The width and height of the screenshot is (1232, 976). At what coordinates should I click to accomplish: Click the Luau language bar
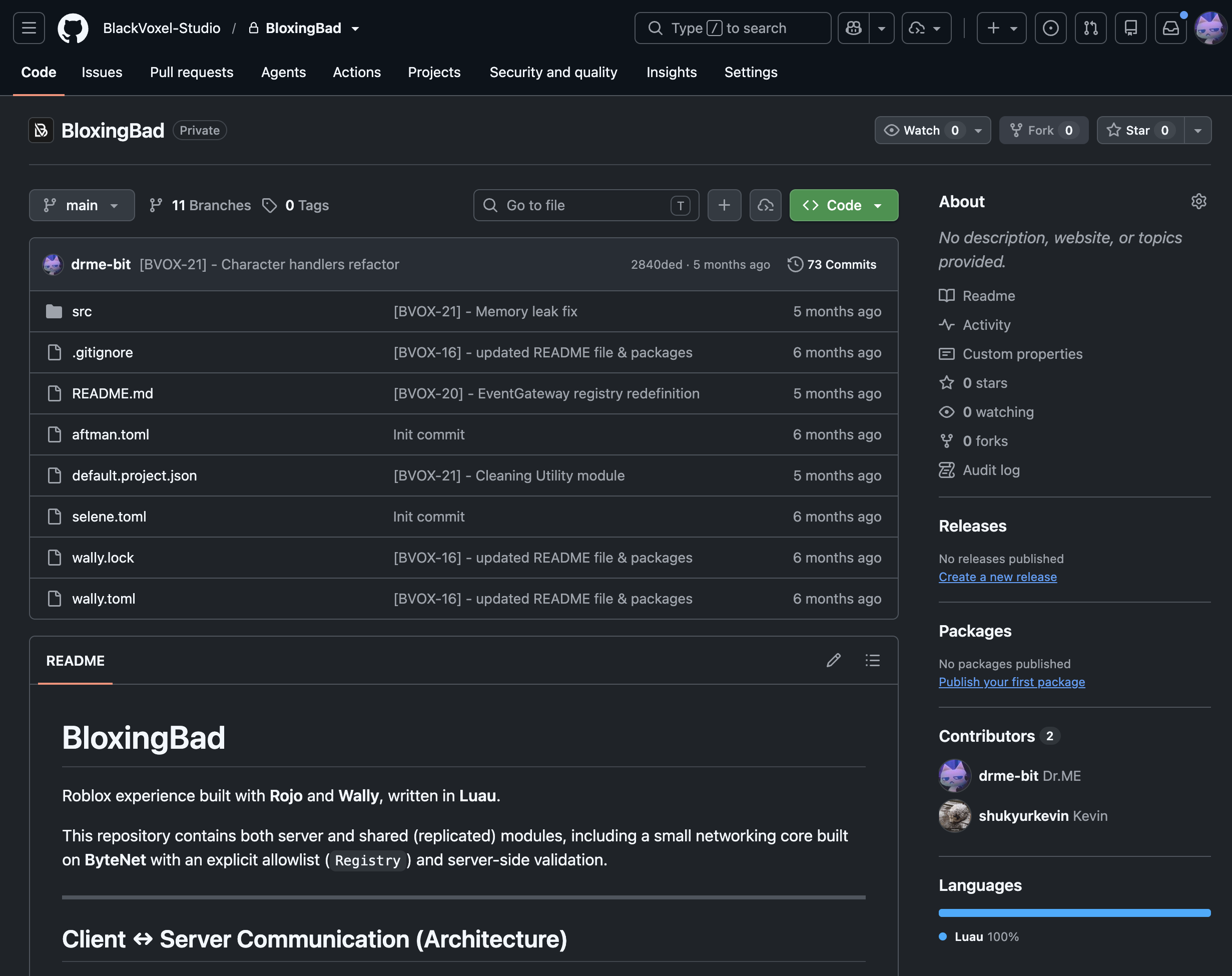point(1074,912)
